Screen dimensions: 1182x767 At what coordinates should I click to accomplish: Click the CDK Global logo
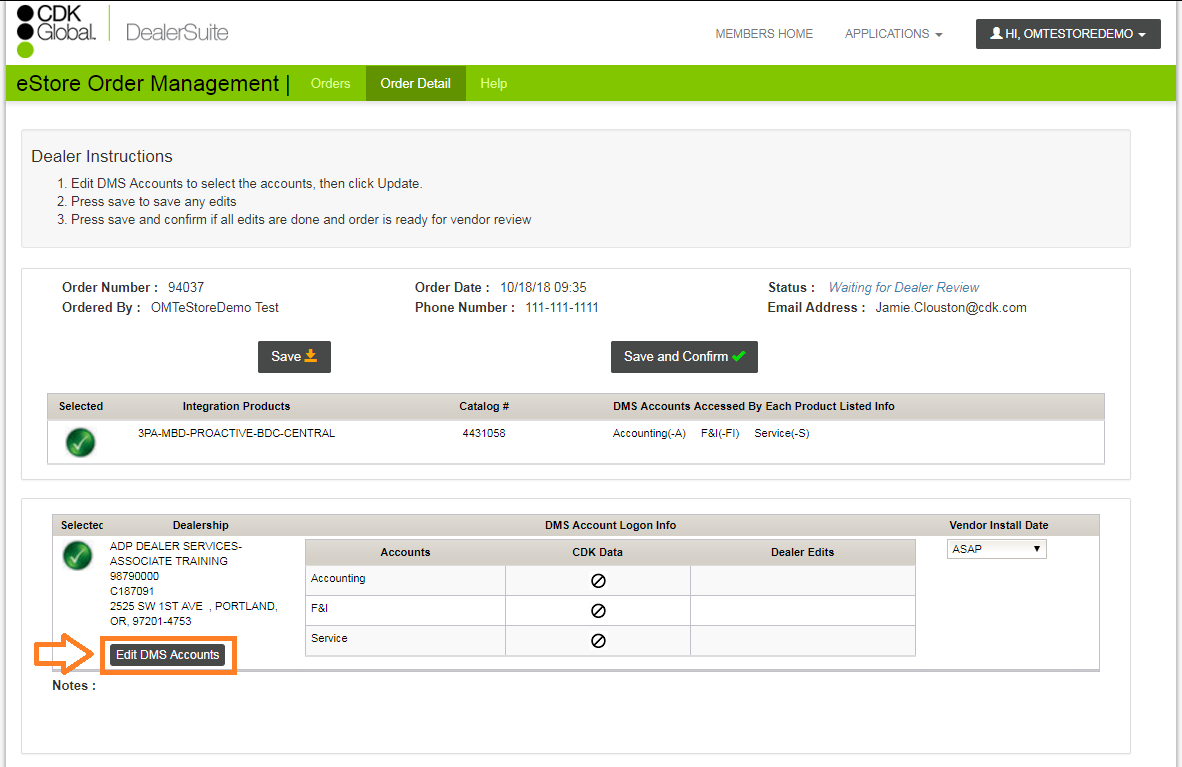pos(57,30)
